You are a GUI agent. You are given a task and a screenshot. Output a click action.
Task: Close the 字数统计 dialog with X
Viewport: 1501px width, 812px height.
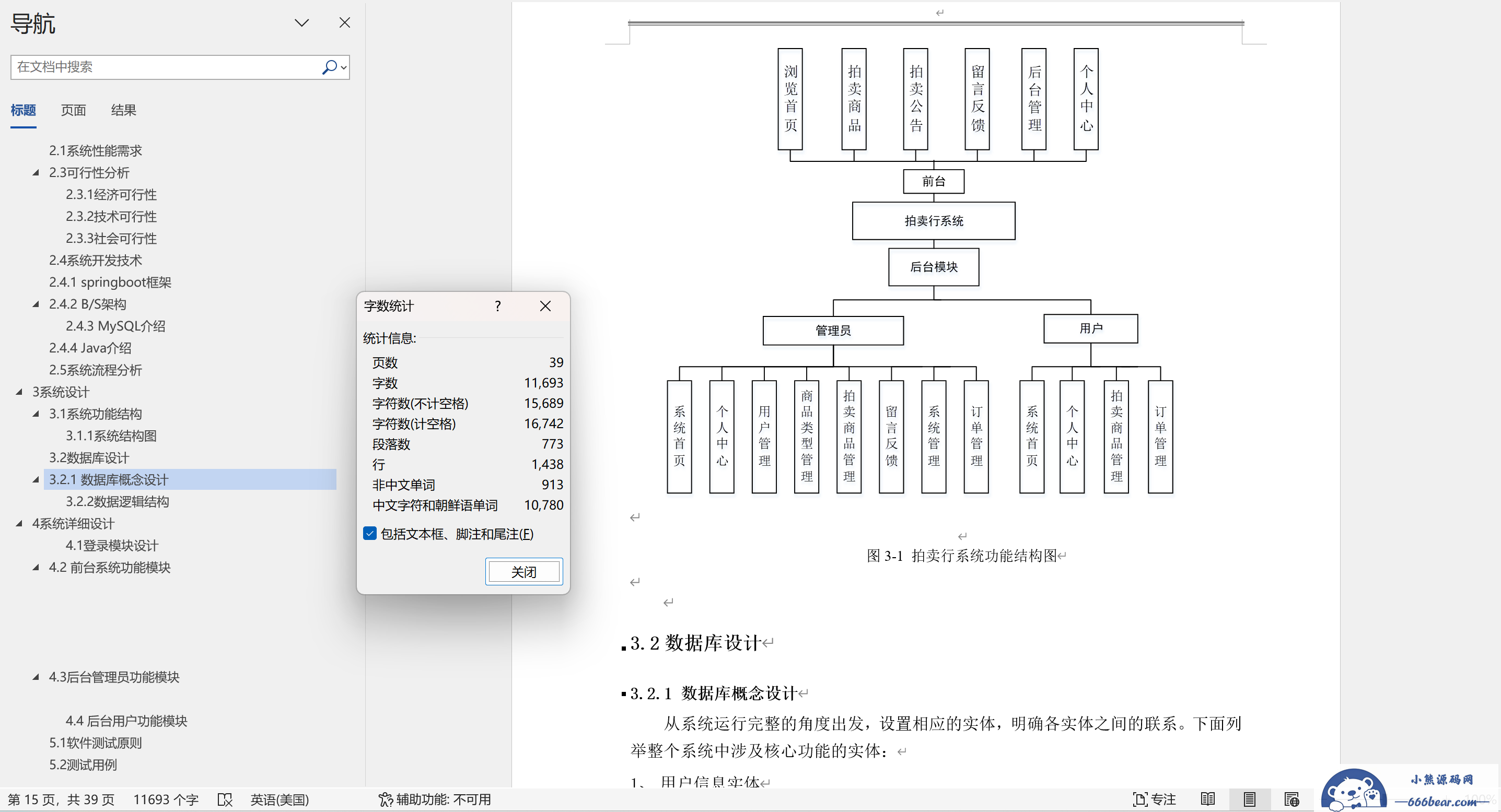coord(545,306)
